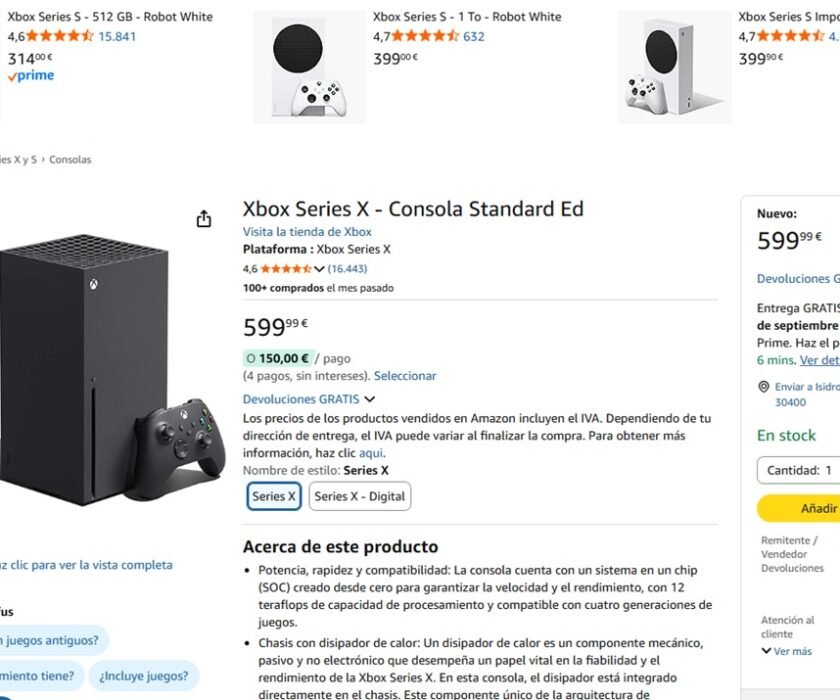Screen dimensions: 840x700
Task: Expand the rating breakdown chevron
Action: [320, 269]
